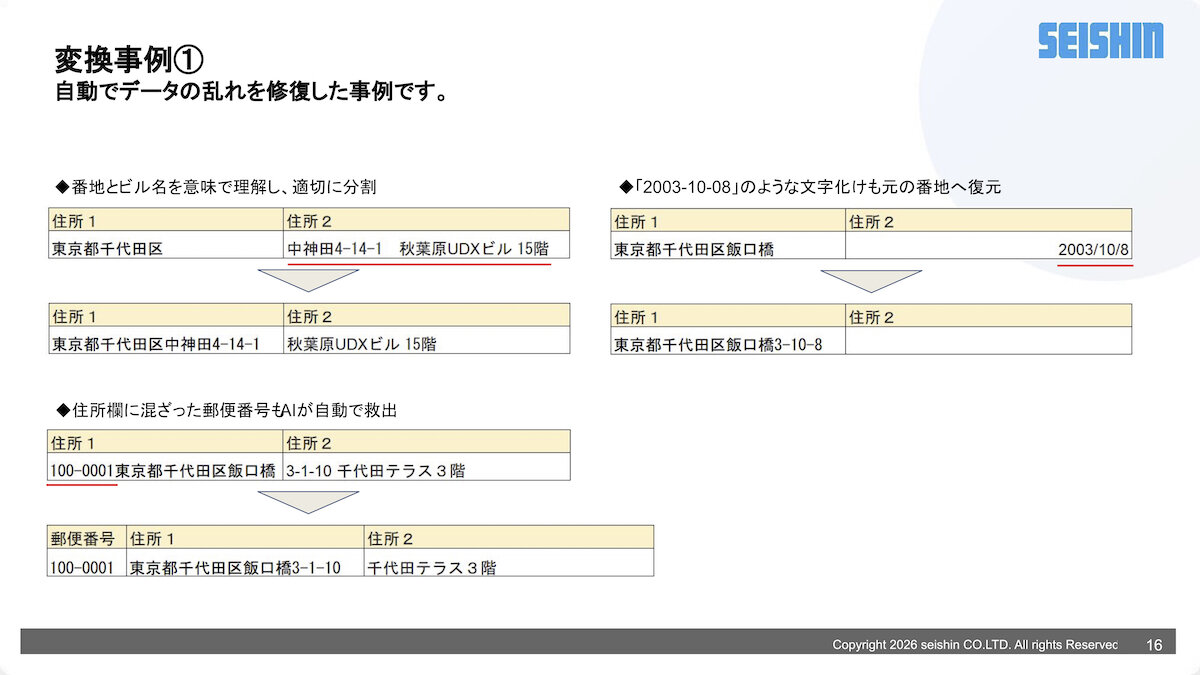Click the cell 東京都千代田区中神田4-14-1
The width and height of the screenshot is (1200, 675).
tap(156, 344)
